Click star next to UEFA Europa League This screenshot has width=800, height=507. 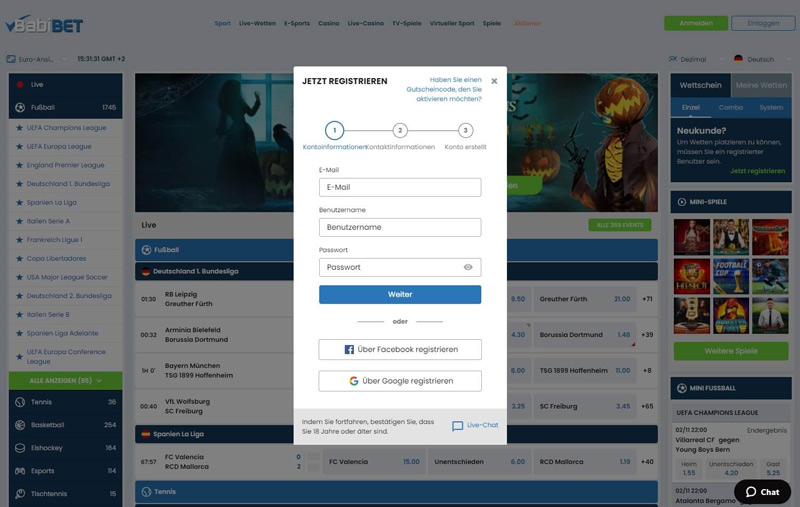coord(19,146)
